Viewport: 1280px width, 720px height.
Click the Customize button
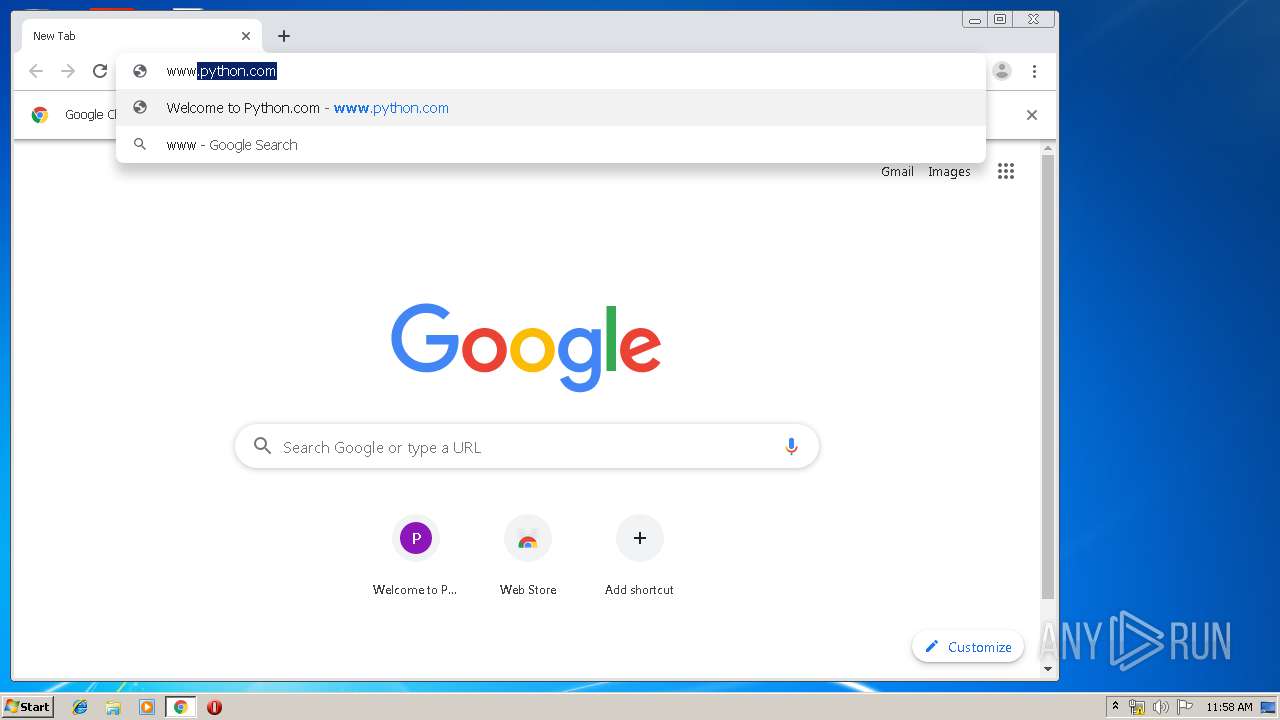pyautogui.click(x=968, y=647)
